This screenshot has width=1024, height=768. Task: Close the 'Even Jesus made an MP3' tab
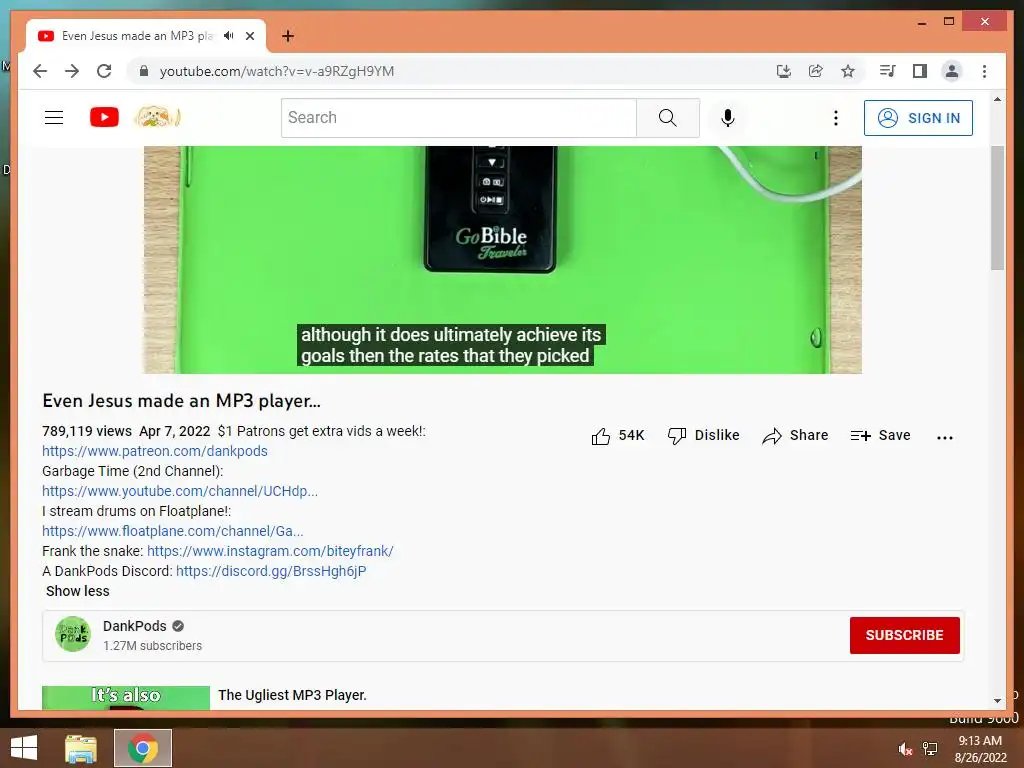coord(249,36)
